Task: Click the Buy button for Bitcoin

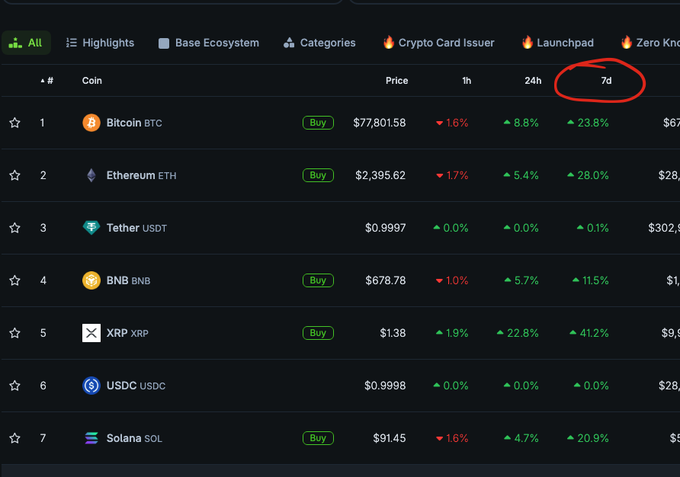Action: click(x=318, y=123)
